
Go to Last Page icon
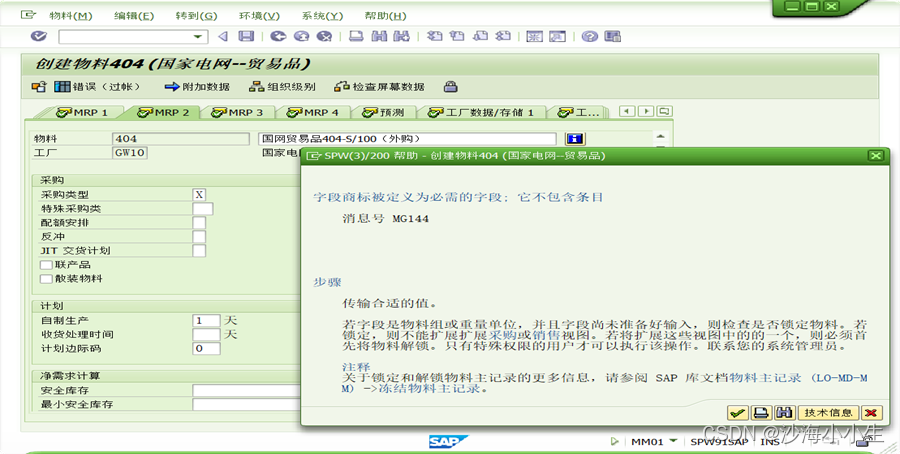click(503, 37)
